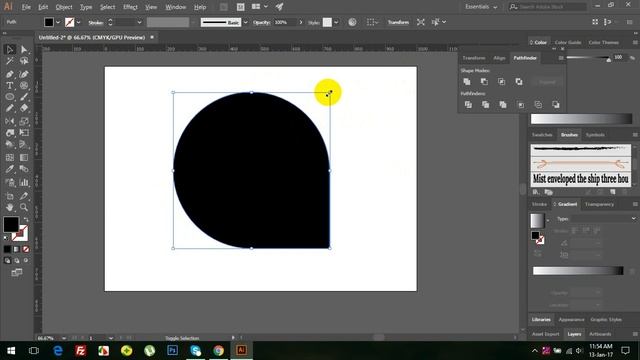
Task: Open the Effect menu
Action: pyautogui.click(x=130, y=7)
